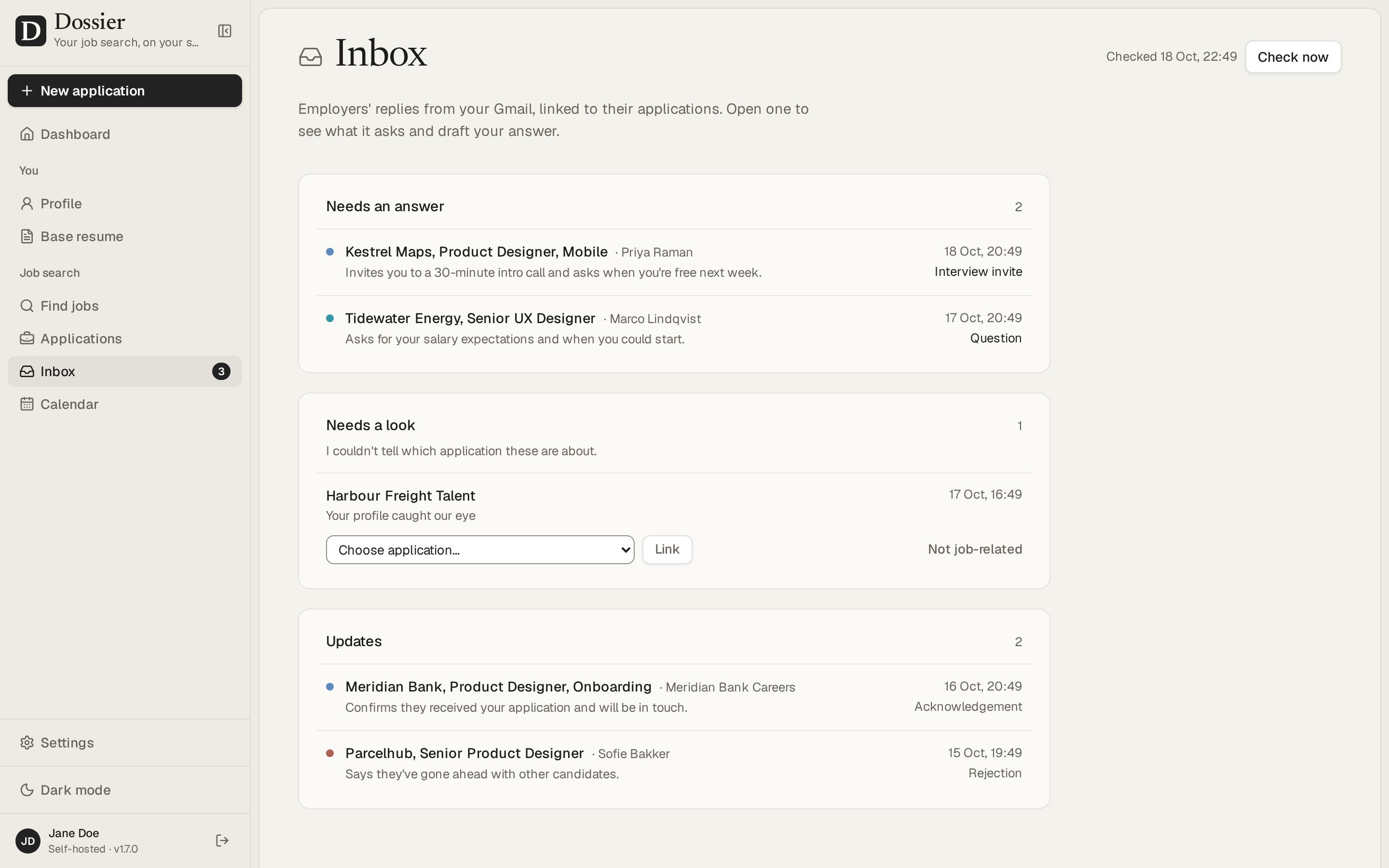Open the Profile page
Image resolution: width=1389 pixels, height=868 pixels.
(x=124, y=203)
